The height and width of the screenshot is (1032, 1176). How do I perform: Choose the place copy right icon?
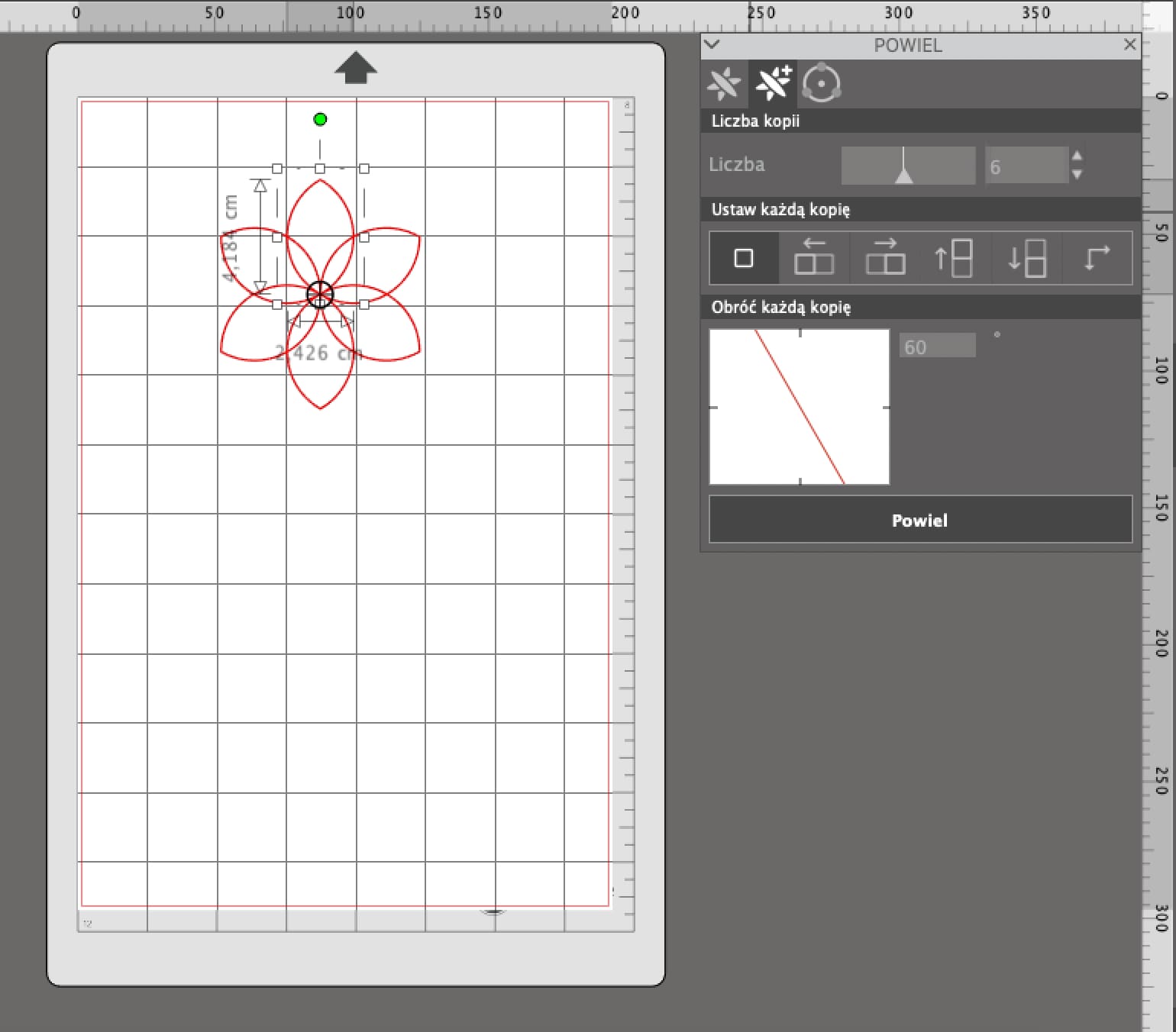[885, 259]
